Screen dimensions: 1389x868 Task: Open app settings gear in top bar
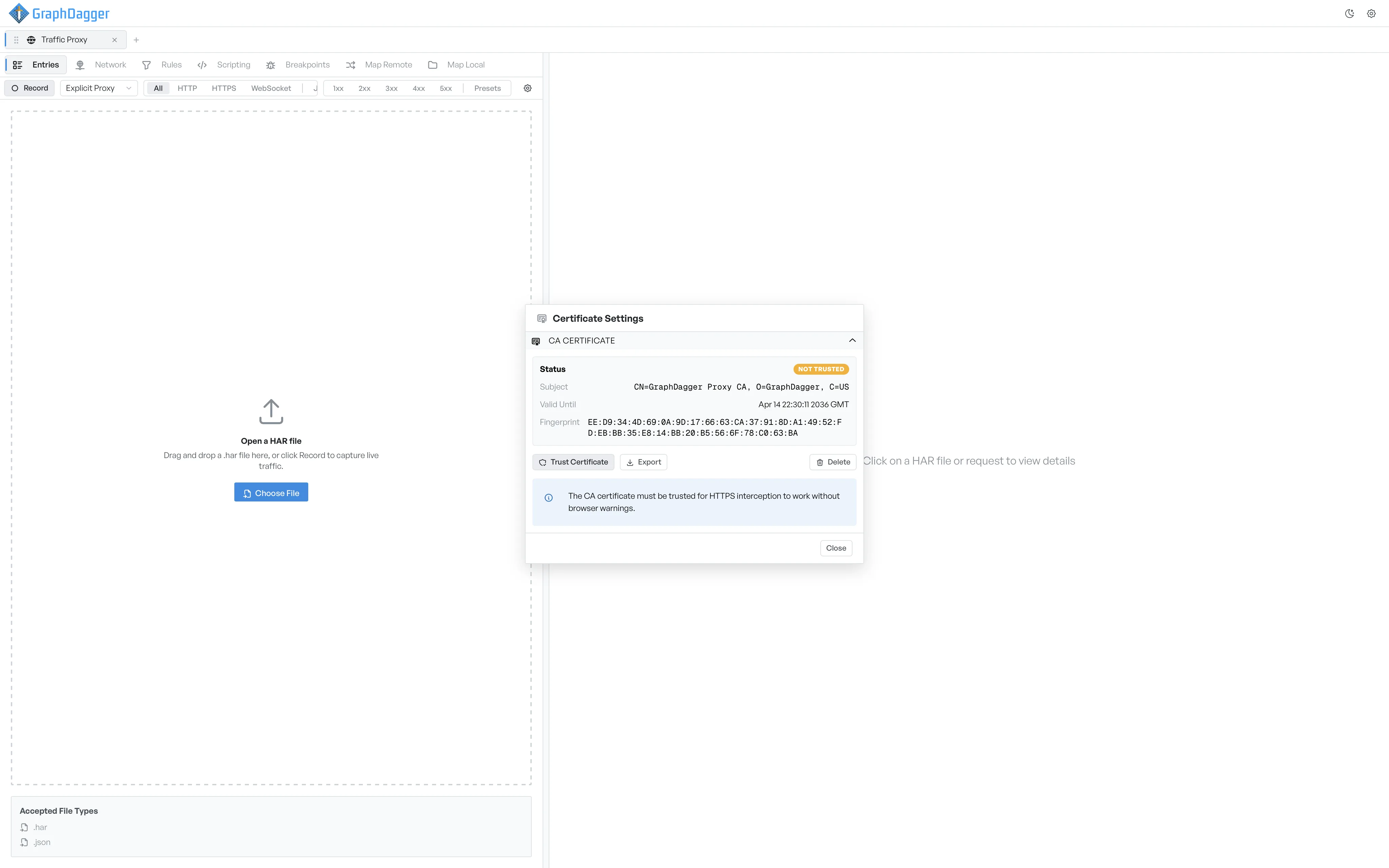[1371, 14]
